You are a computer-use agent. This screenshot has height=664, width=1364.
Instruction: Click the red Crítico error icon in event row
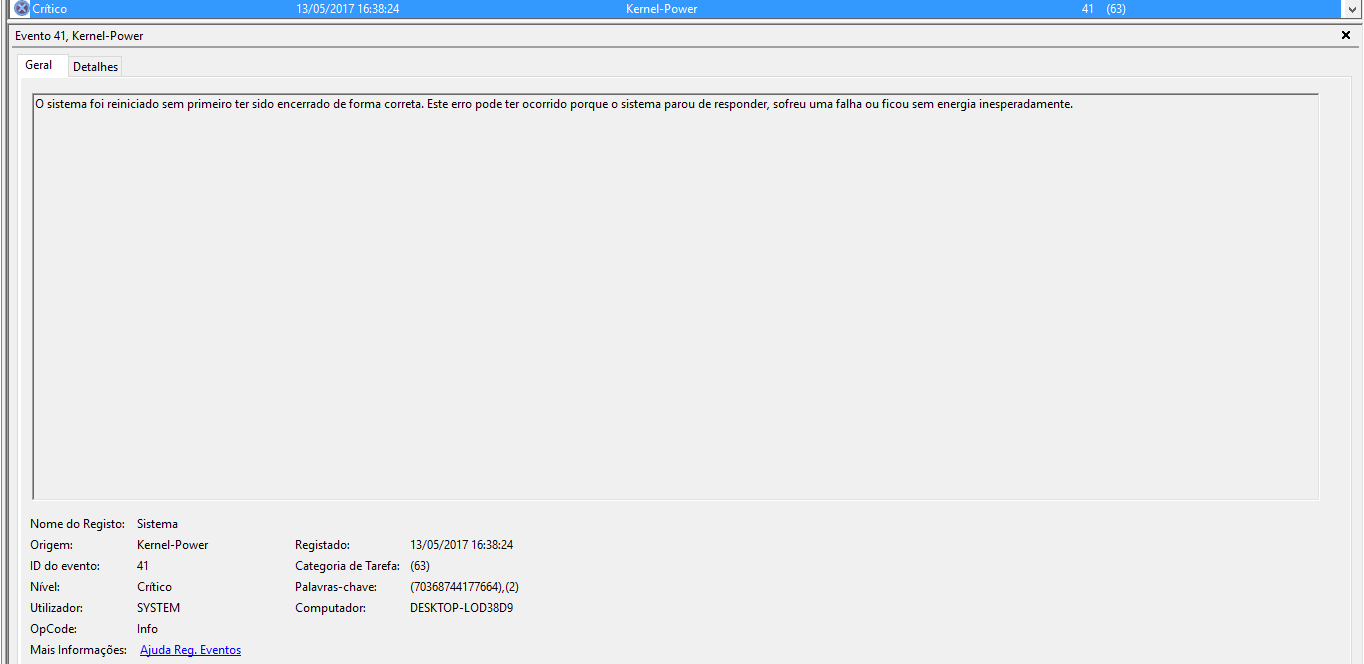pos(22,8)
